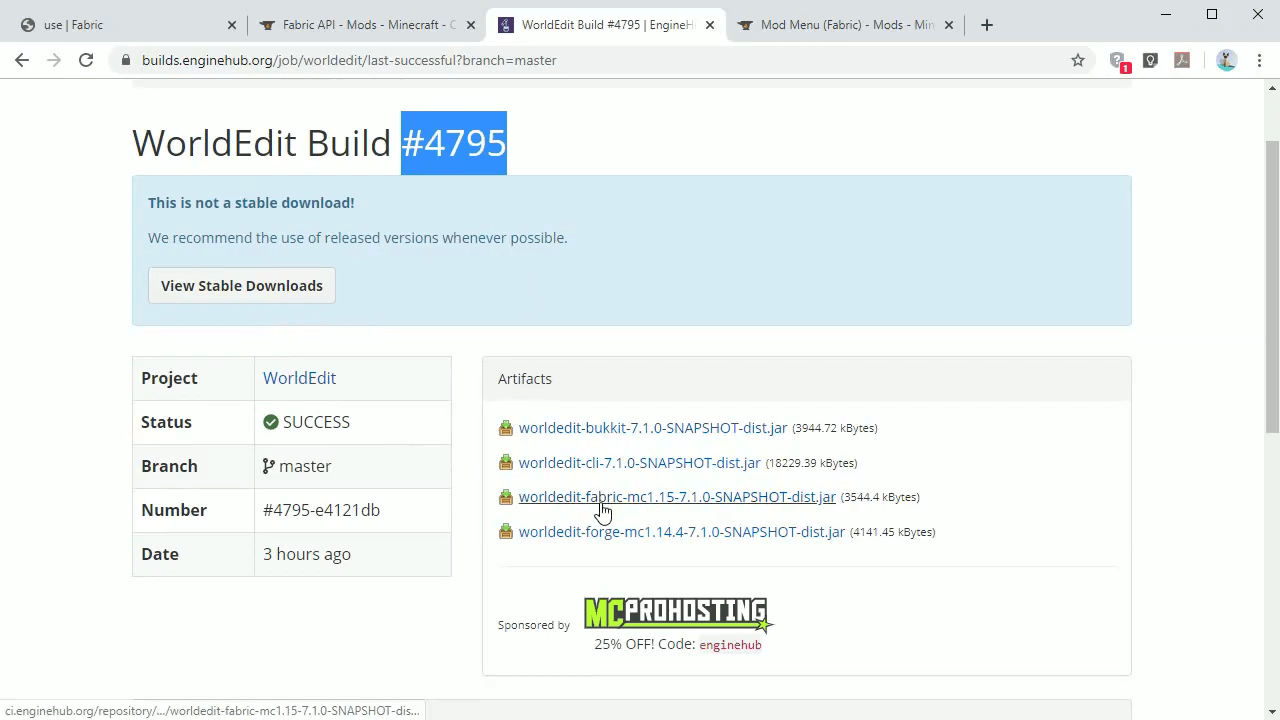Download worldedit-bukkit-7.1.0-SNAPSHOT-dist.jar
This screenshot has height=720, width=1280.
(653, 428)
